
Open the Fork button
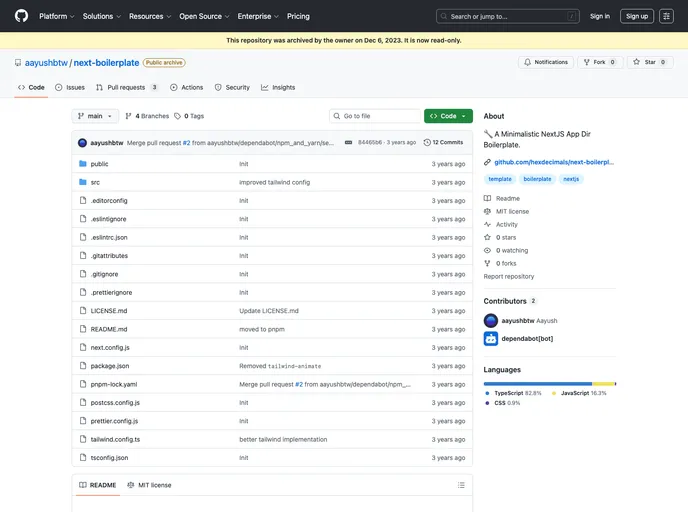click(x=600, y=62)
